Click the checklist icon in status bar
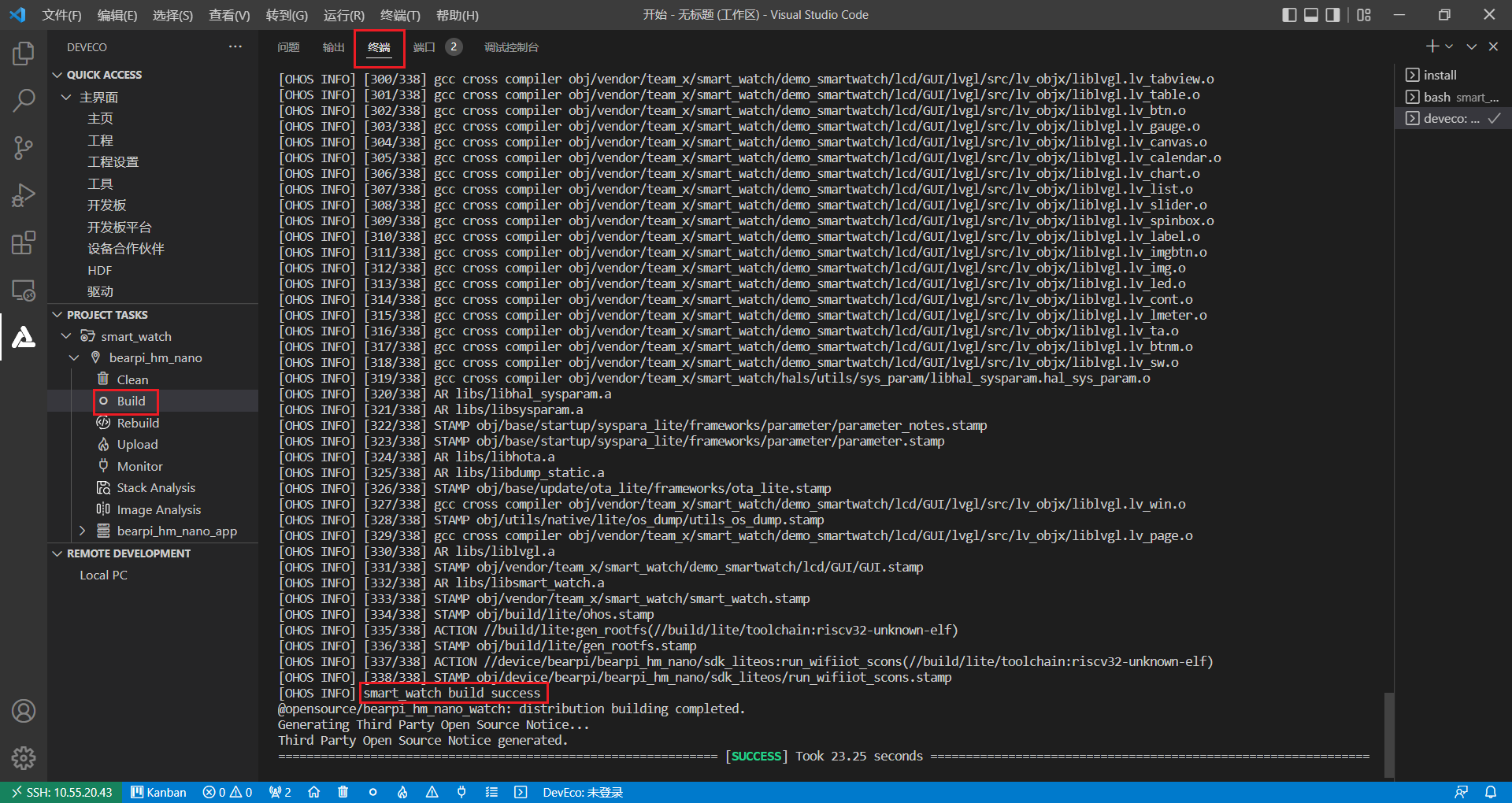Viewport: 1512px width, 803px height. tap(491, 792)
